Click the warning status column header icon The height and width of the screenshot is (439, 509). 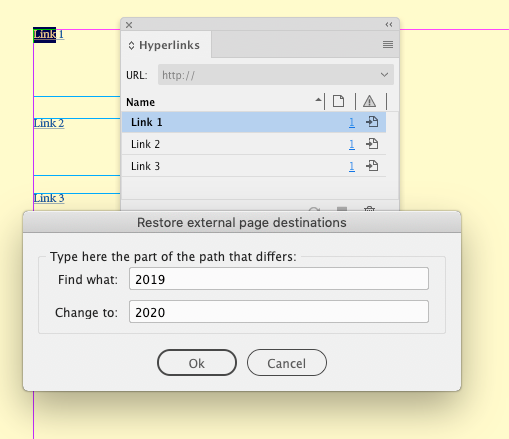point(369,101)
